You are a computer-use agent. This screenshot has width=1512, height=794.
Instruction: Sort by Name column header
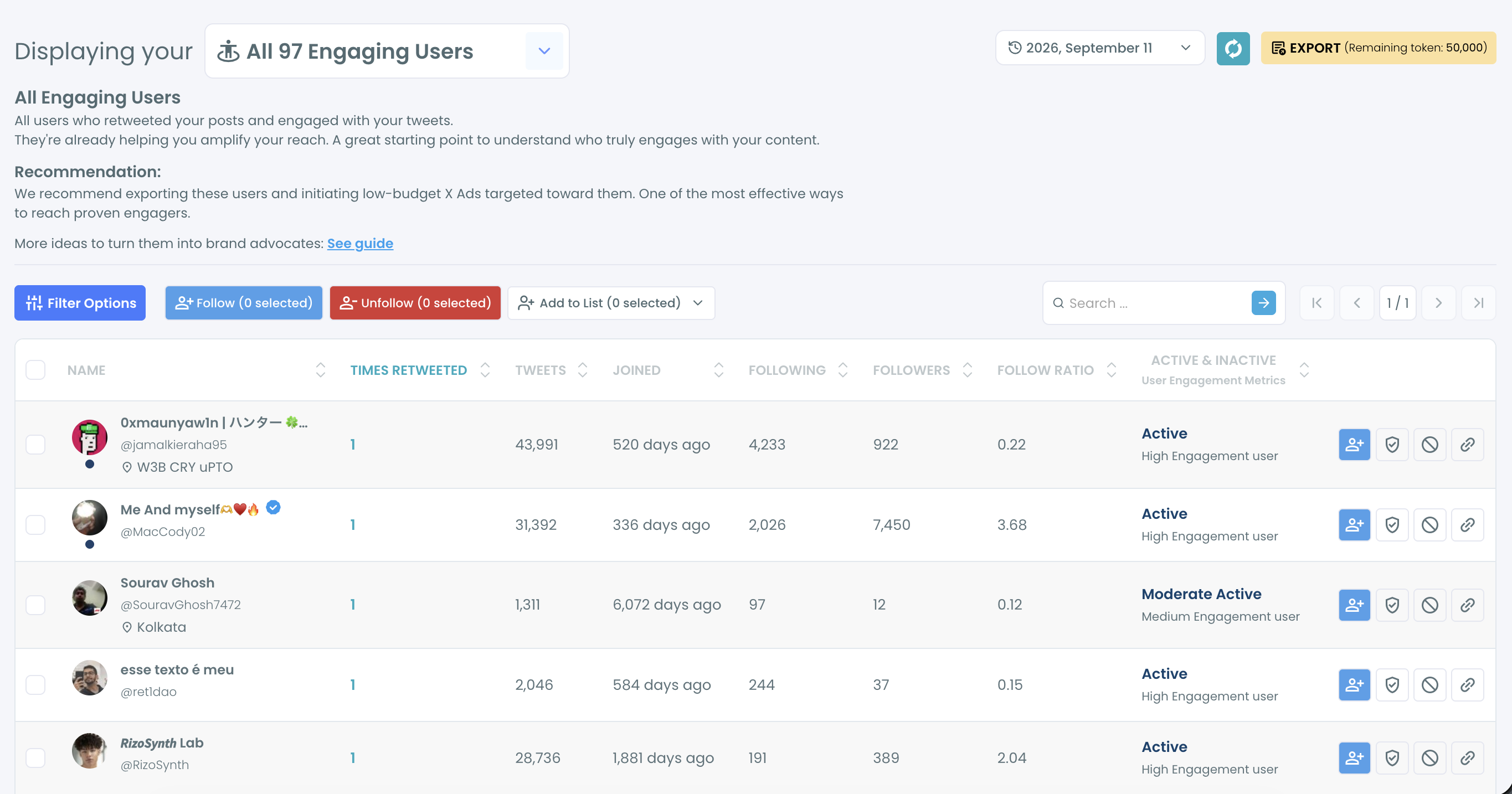pyautogui.click(x=196, y=370)
